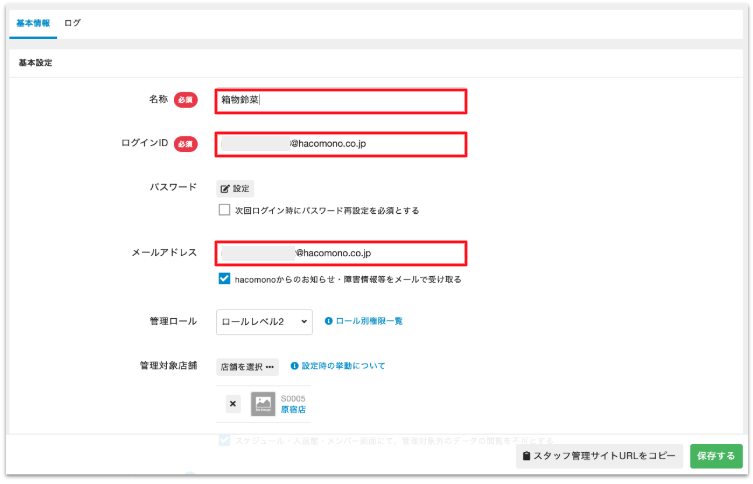Toggle the greyed-out スケジュール data viewing checkbox

click(x=225, y=440)
